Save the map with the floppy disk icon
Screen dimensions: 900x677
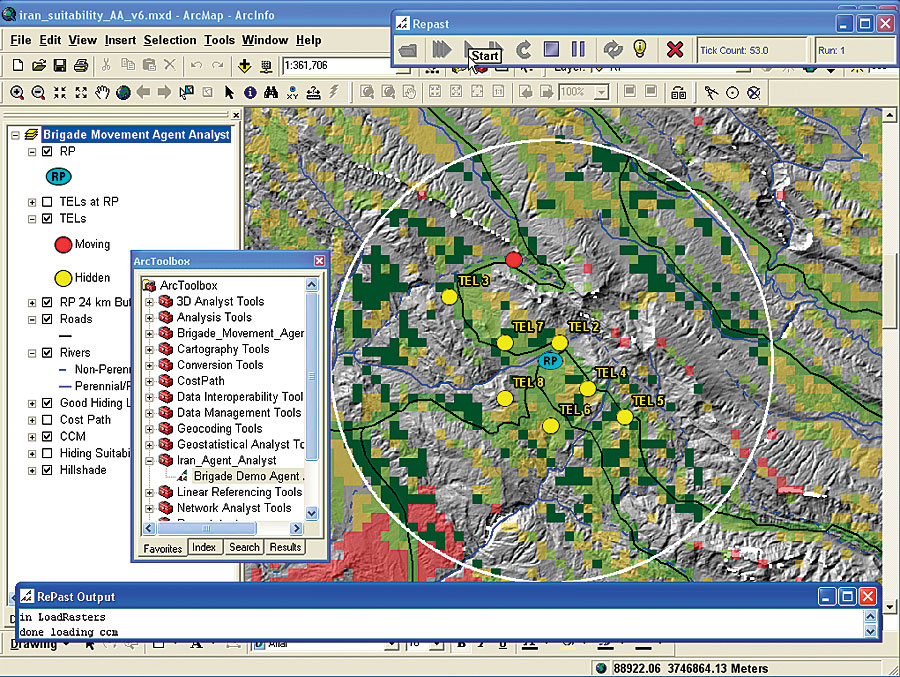pyautogui.click(x=60, y=65)
